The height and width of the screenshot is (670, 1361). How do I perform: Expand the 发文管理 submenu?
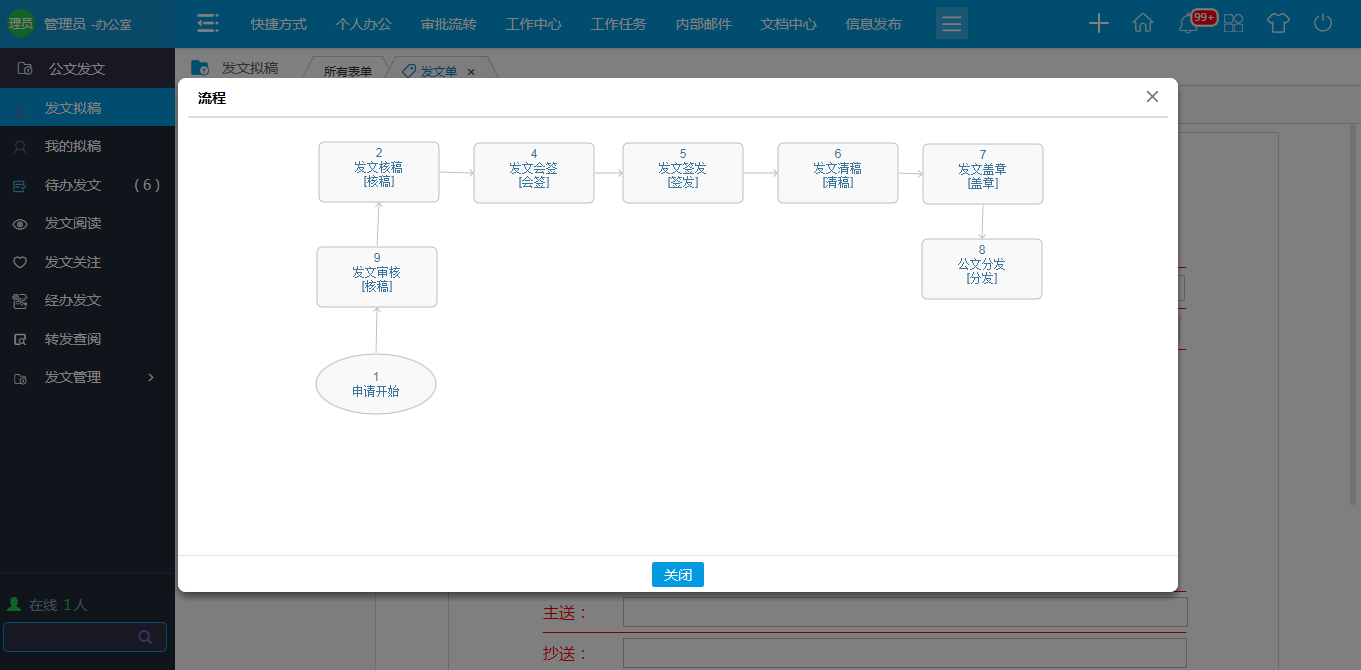[x=151, y=377]
